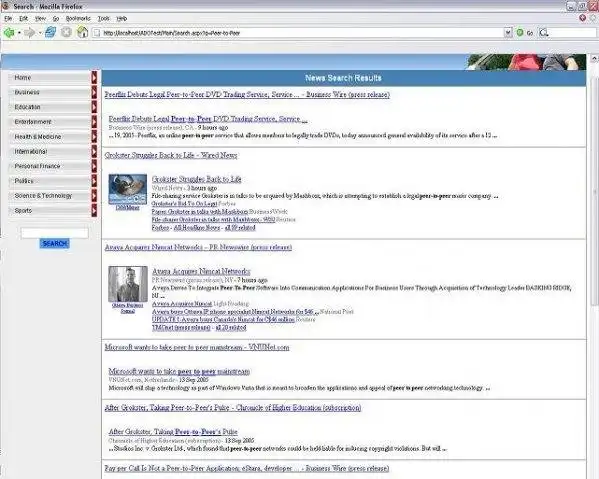Click the blue SEARCH button
This screenshot has height=479, width=599.
(x=55, y=243)
